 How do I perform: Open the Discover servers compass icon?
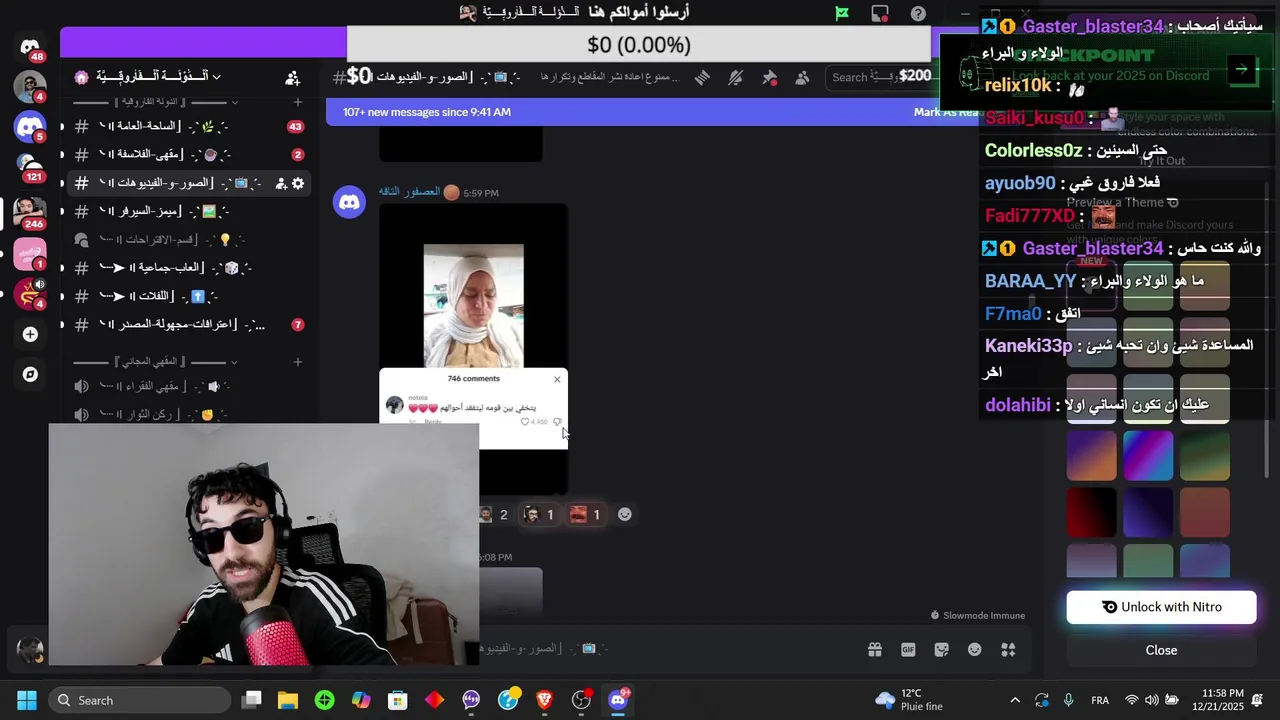click(30, 374)
